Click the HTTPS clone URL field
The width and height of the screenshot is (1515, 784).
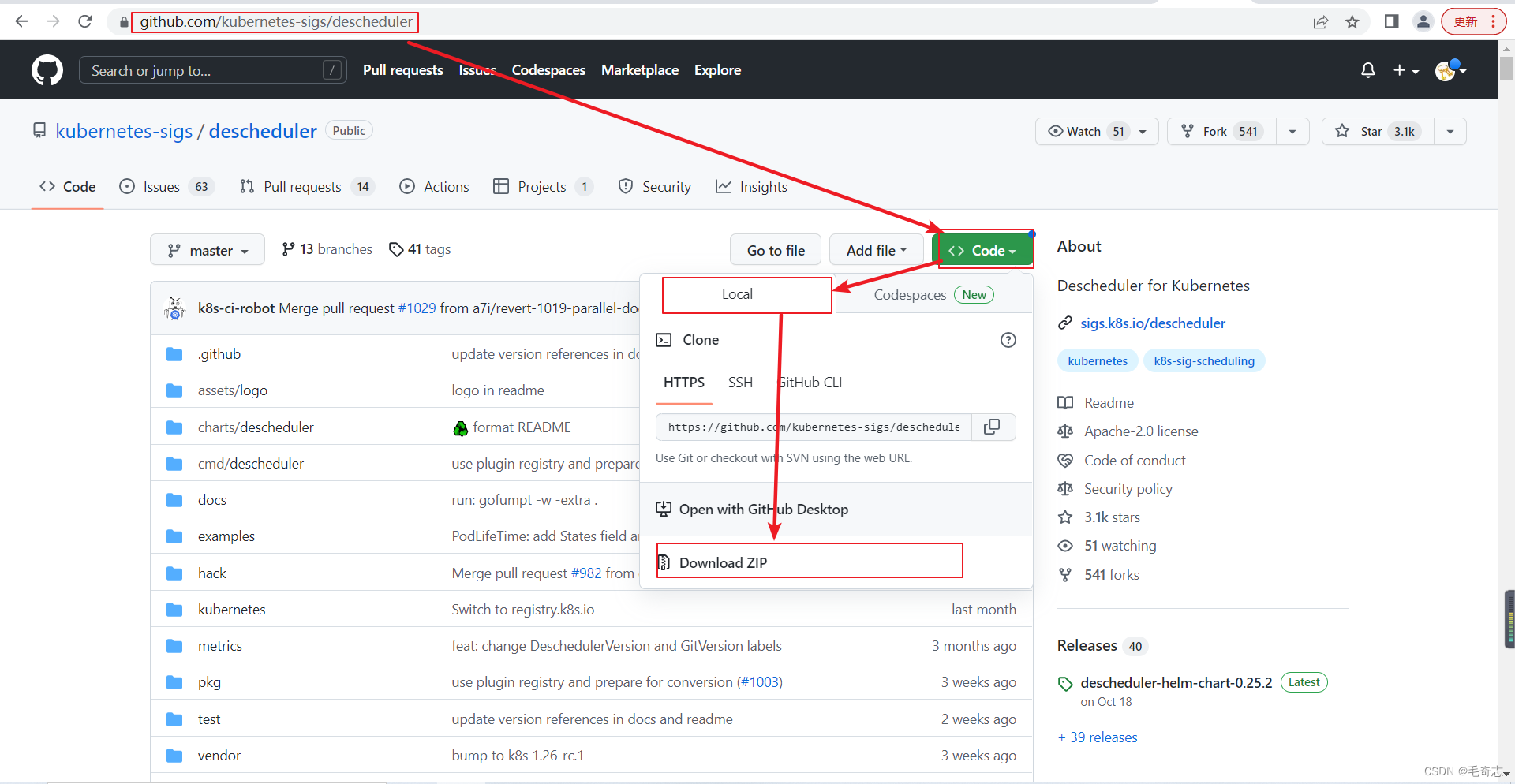point(814,427)
